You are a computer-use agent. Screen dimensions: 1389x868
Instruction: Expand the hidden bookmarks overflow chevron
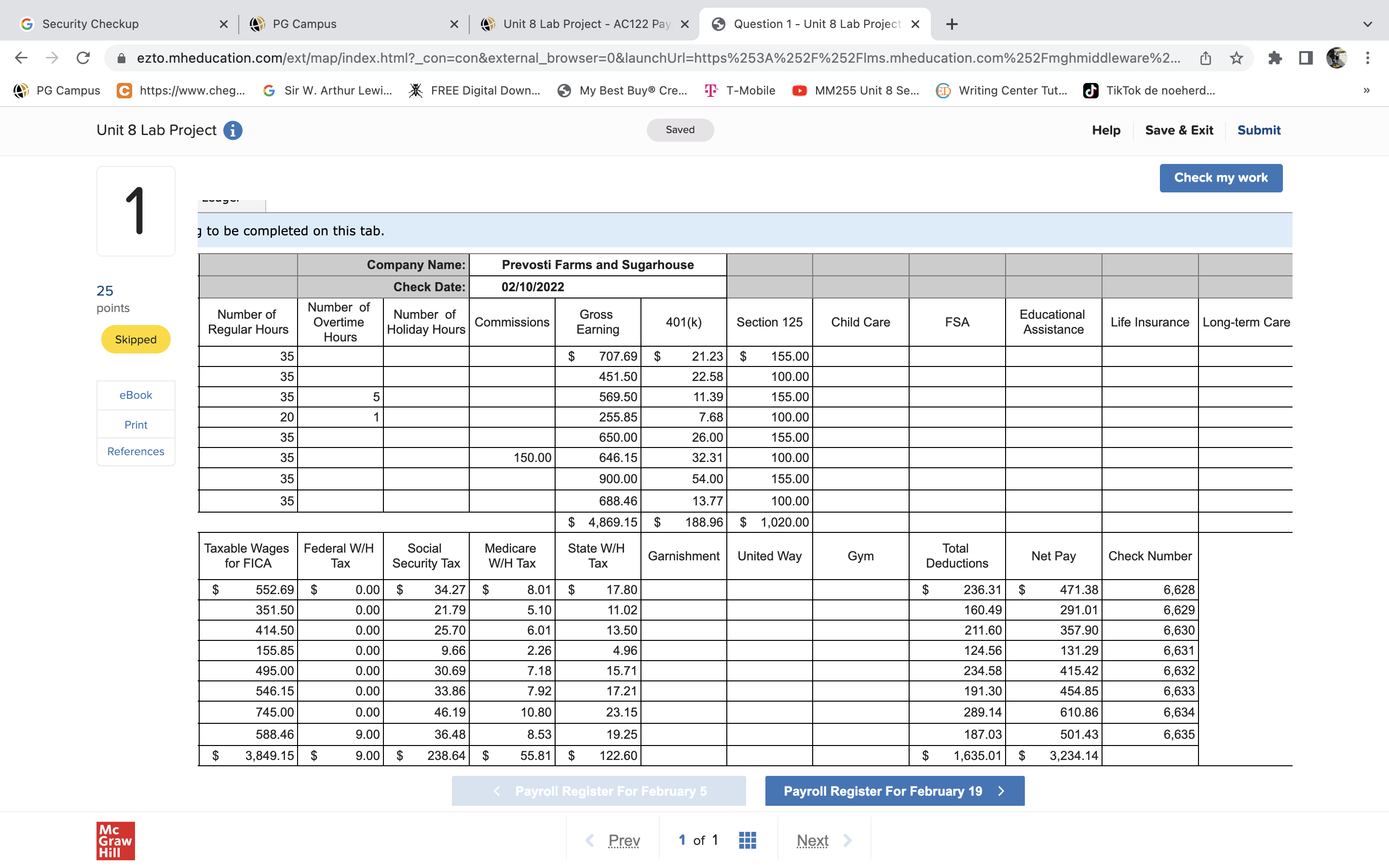point(1367,90)
